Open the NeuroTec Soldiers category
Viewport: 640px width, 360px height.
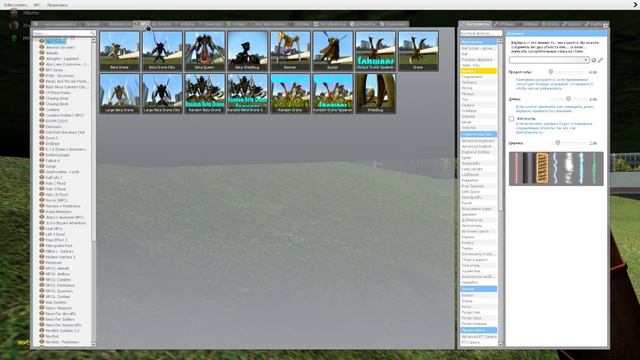60,319
